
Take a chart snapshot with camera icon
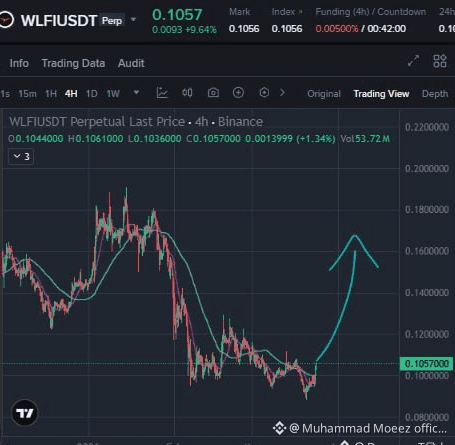tap(213, 93)
